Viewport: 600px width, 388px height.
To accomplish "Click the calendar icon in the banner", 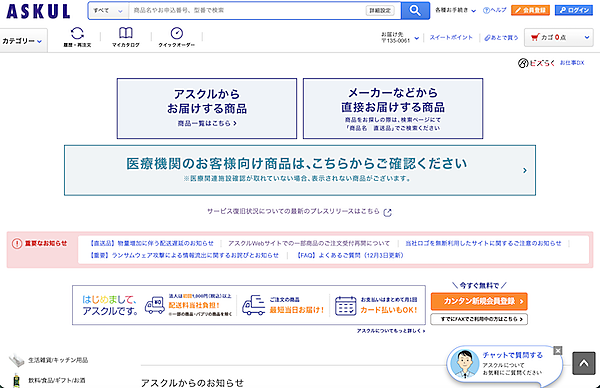I will [x=346, y=306].
